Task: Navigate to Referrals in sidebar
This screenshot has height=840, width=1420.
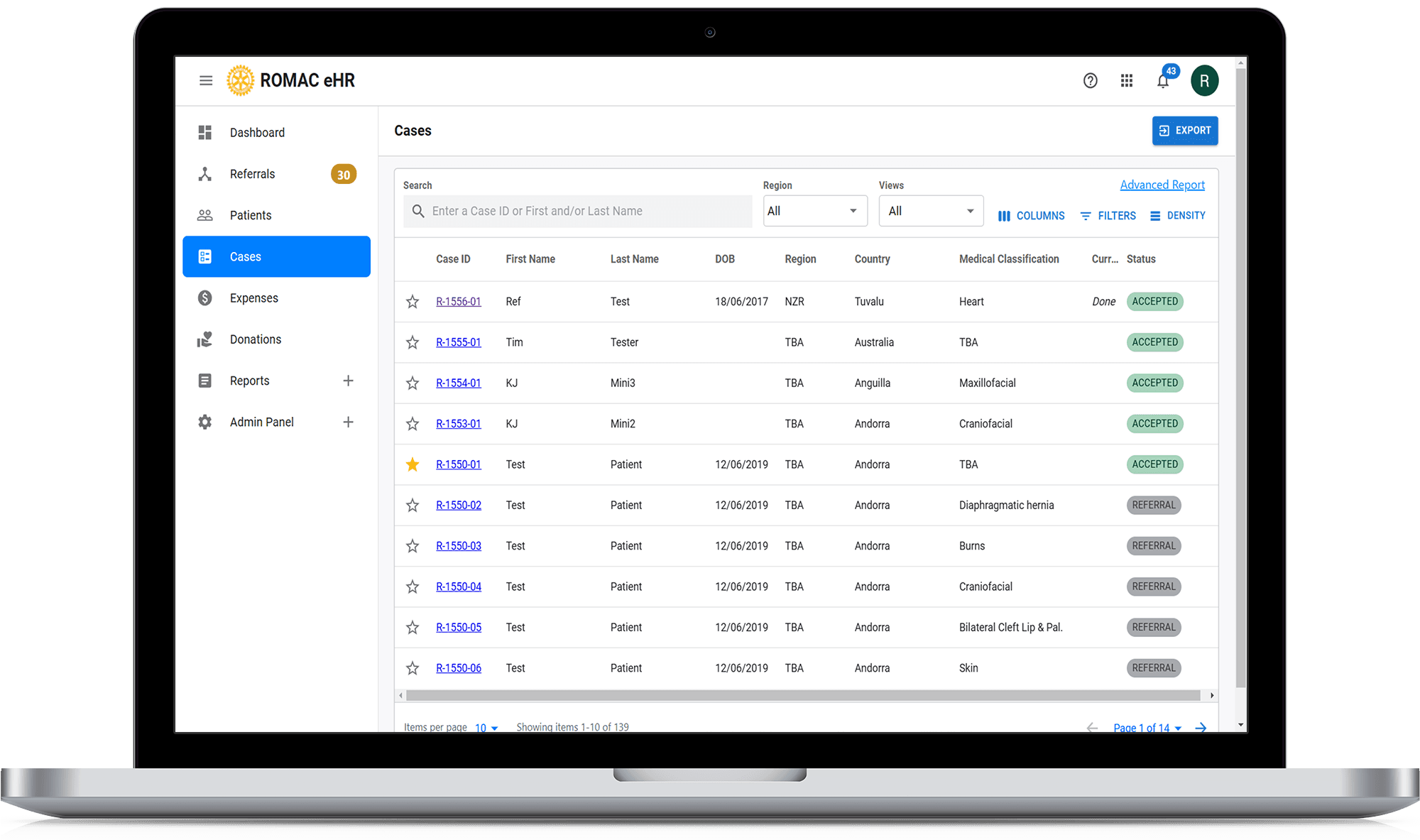Action: point(252,174)
